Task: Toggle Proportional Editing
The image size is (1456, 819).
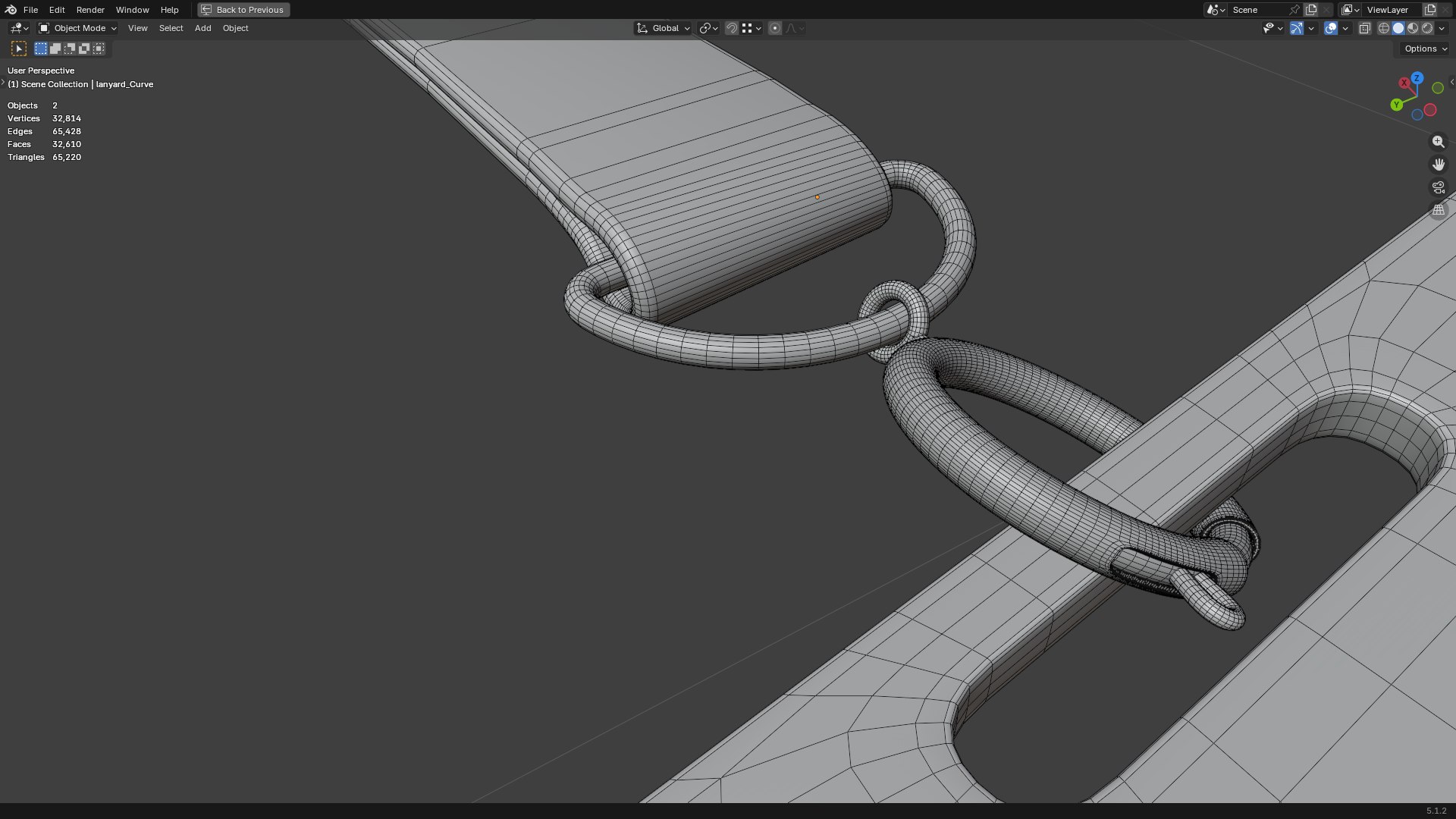Action: tap(775, 28)
